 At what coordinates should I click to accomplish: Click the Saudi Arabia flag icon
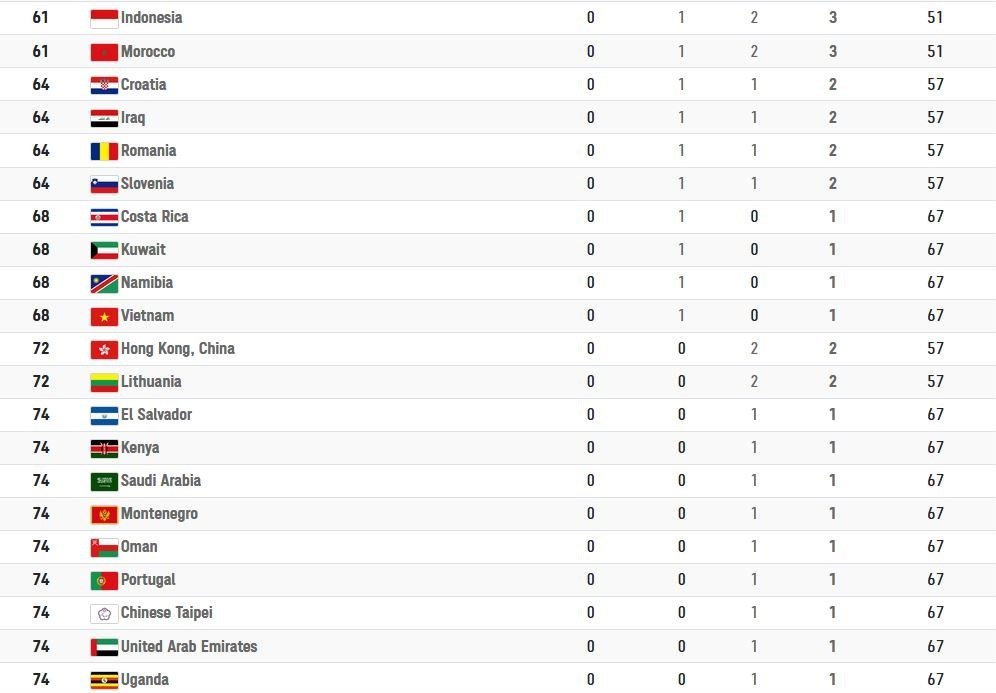tap(104, 480)
